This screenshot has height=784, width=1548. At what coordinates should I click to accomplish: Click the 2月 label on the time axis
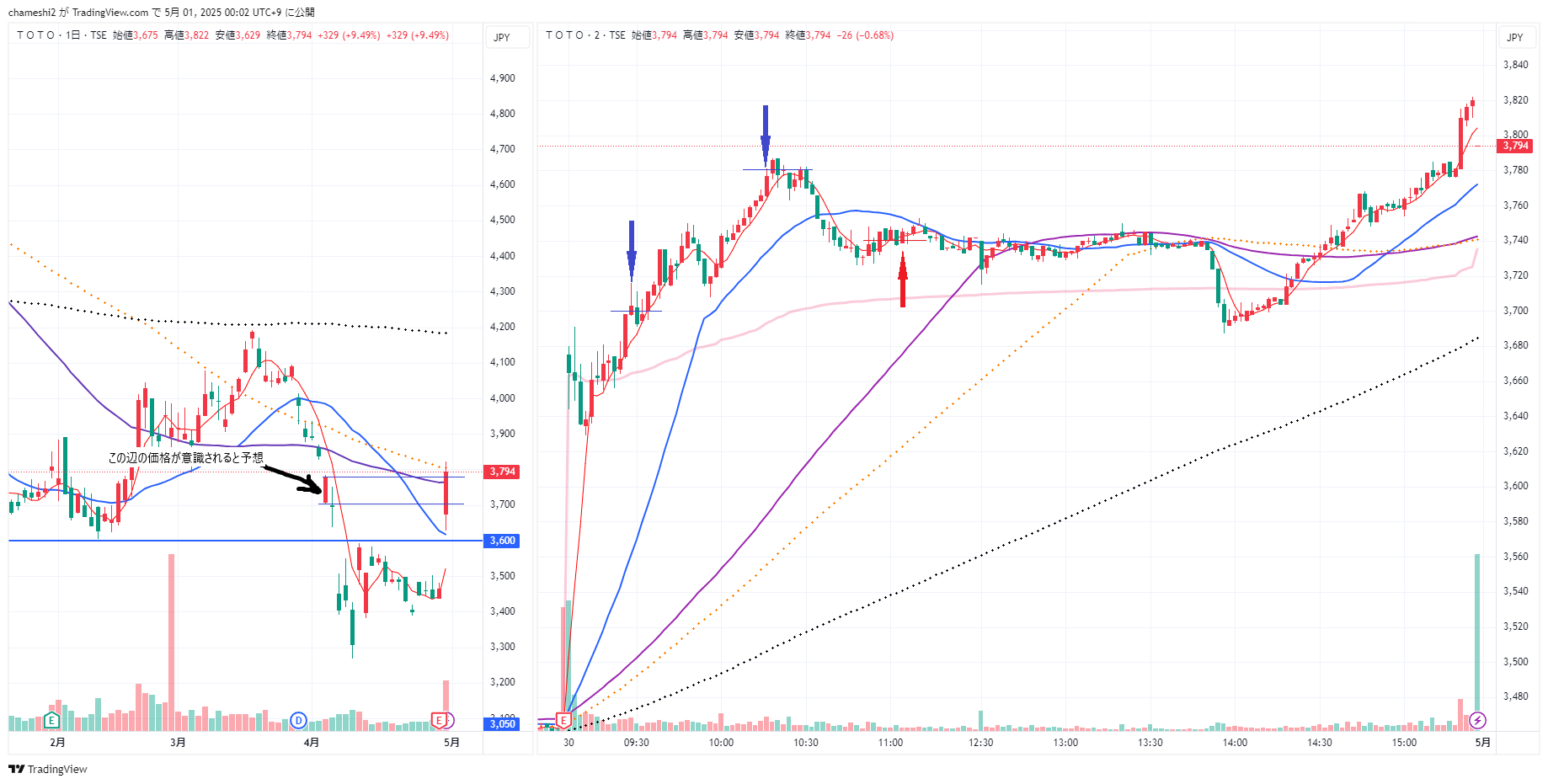click(x=57, y=742)
